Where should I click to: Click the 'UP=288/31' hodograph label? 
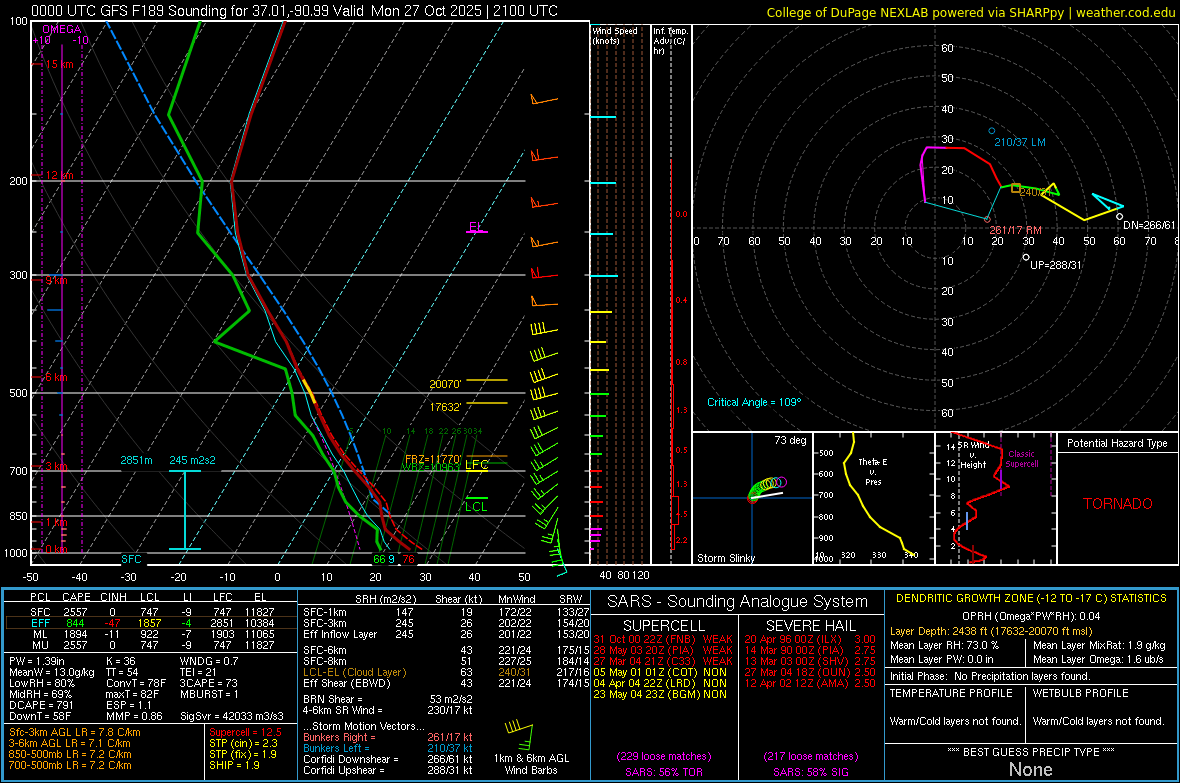click(x=1055, y=265)
